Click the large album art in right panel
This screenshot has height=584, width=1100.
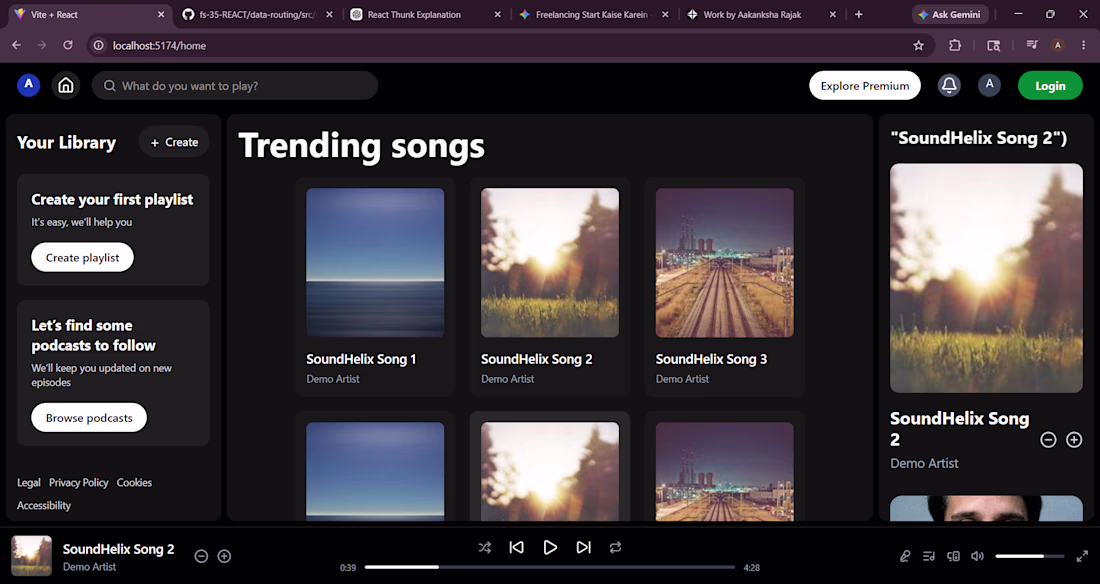tap(986, 278)
